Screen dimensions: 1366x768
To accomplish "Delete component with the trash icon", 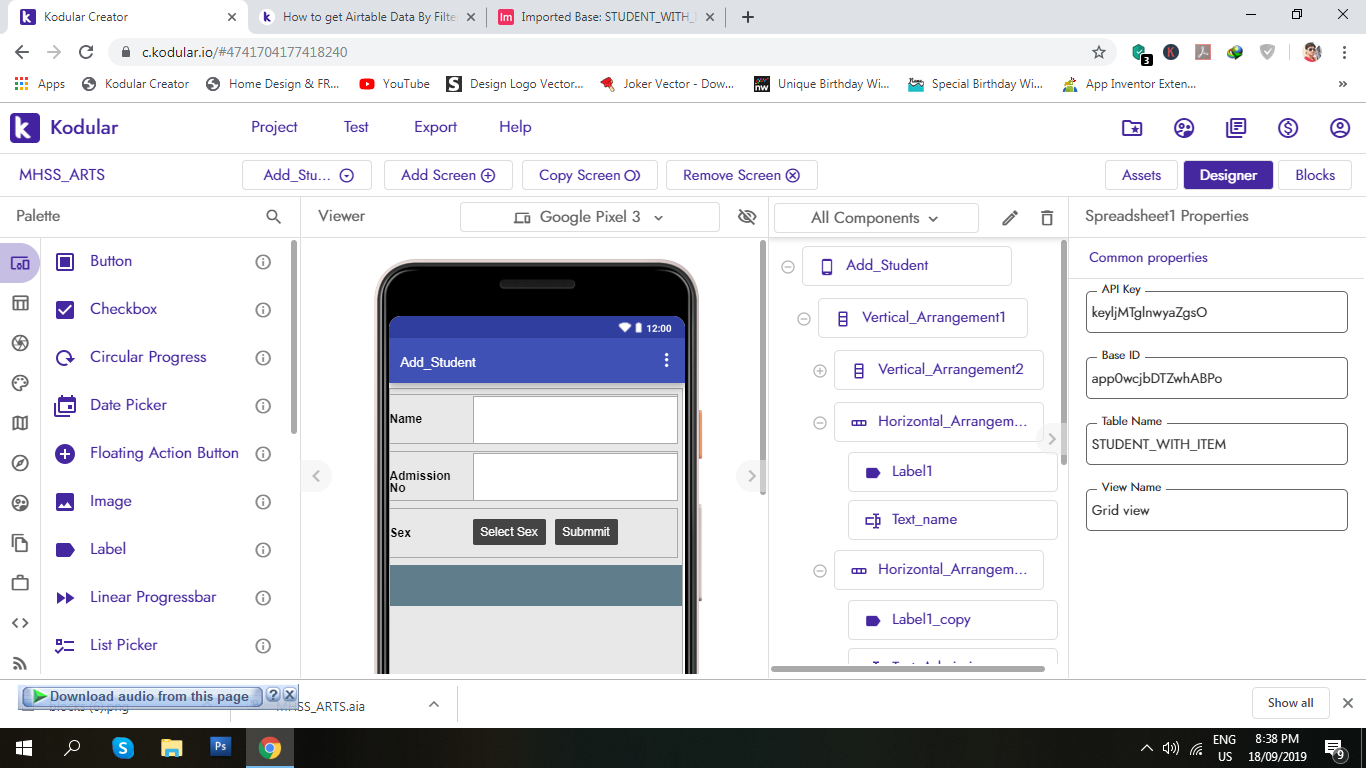I will tap(1047, 218).
